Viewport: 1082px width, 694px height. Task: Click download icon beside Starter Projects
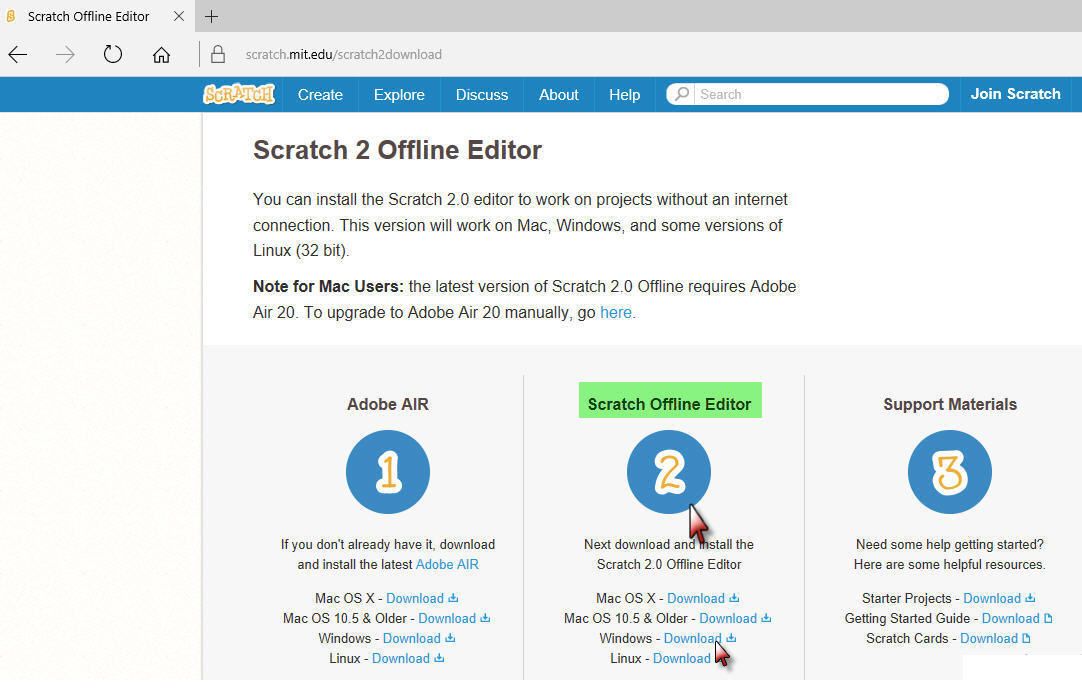[1030, 598]
